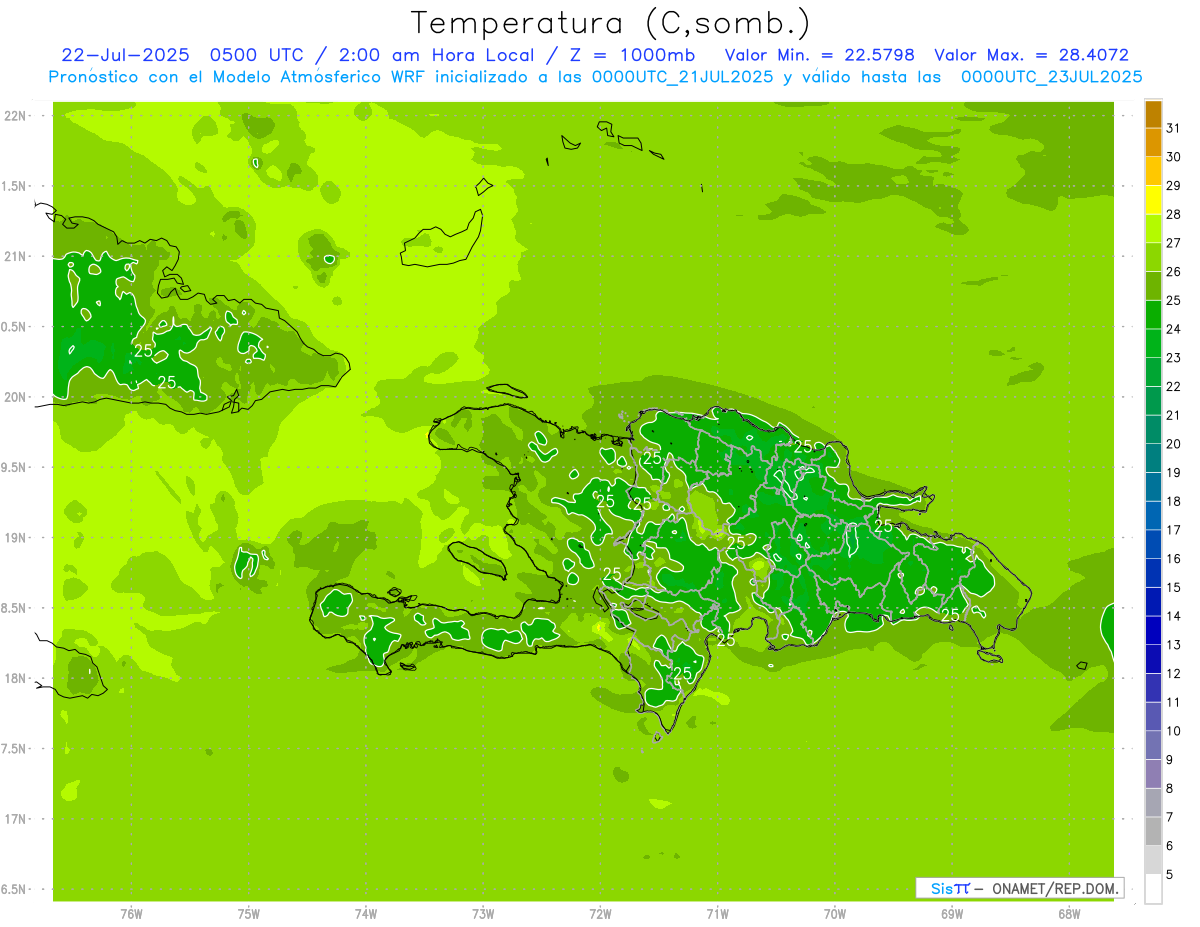Click the 17N latitude label
Screen dimensions: 1200x927
tap(17, 819)
